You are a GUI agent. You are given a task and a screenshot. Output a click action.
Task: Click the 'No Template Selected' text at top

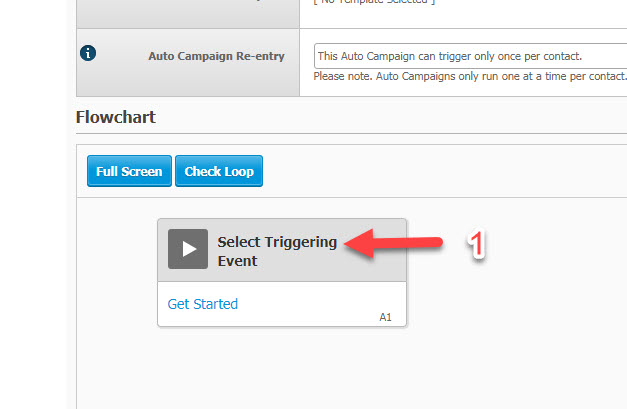(x=374, y=2)
